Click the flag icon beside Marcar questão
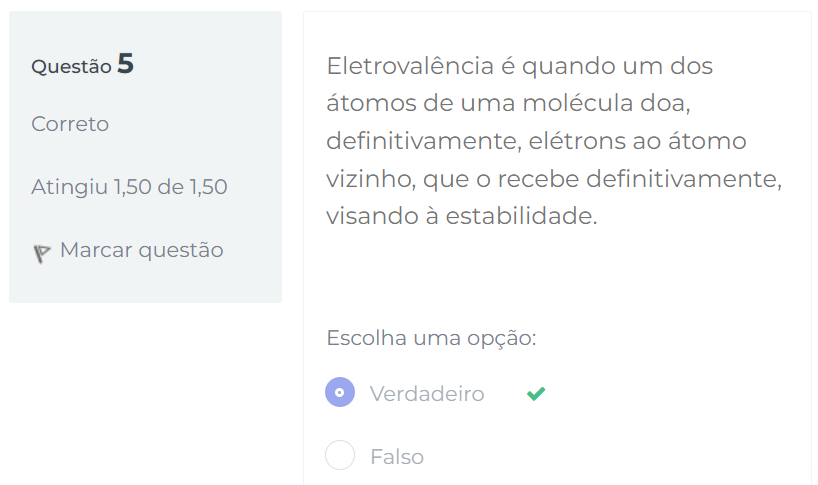Screen dimensions: 818x485 [x=42, y=254]
